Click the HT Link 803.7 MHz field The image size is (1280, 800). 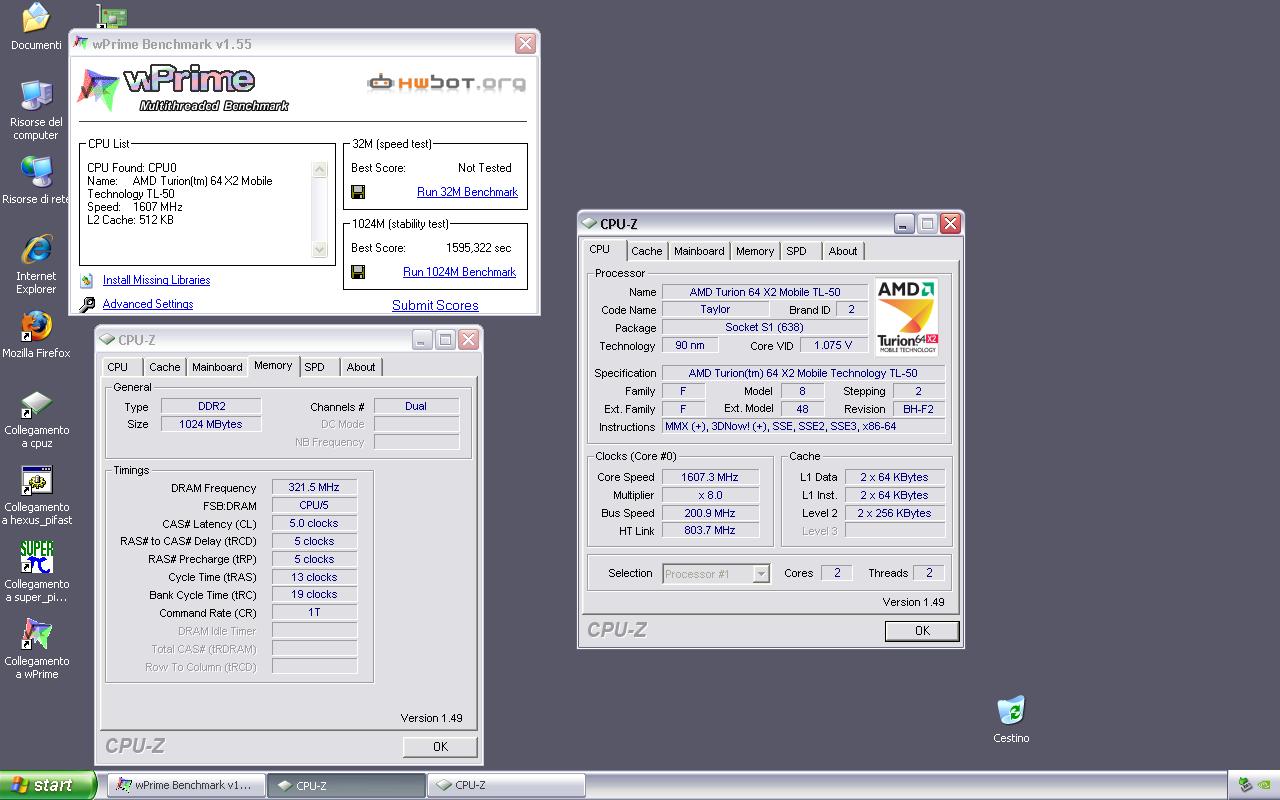click(710, 532)
